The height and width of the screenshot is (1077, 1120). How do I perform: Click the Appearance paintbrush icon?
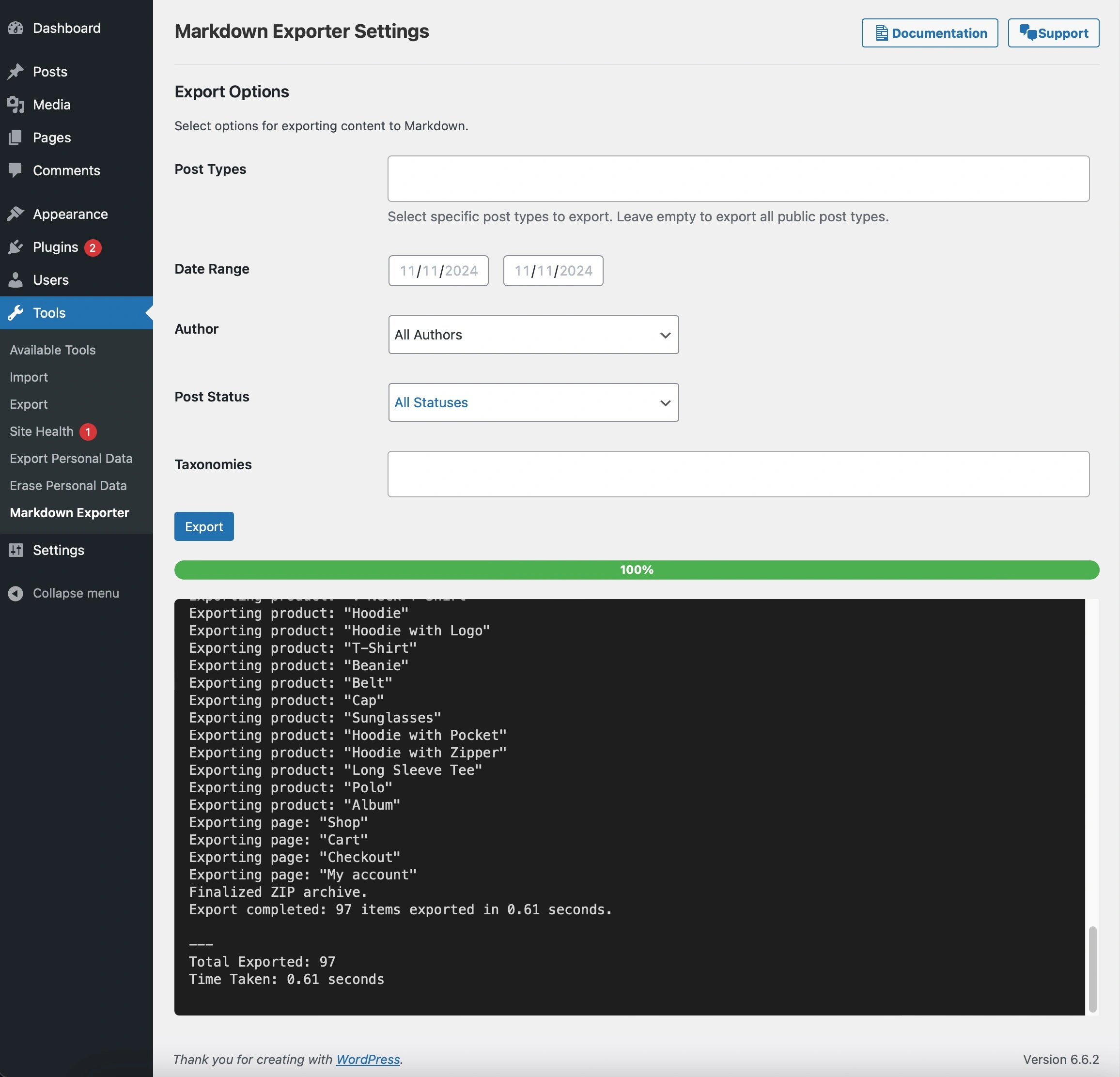point(16,214)
